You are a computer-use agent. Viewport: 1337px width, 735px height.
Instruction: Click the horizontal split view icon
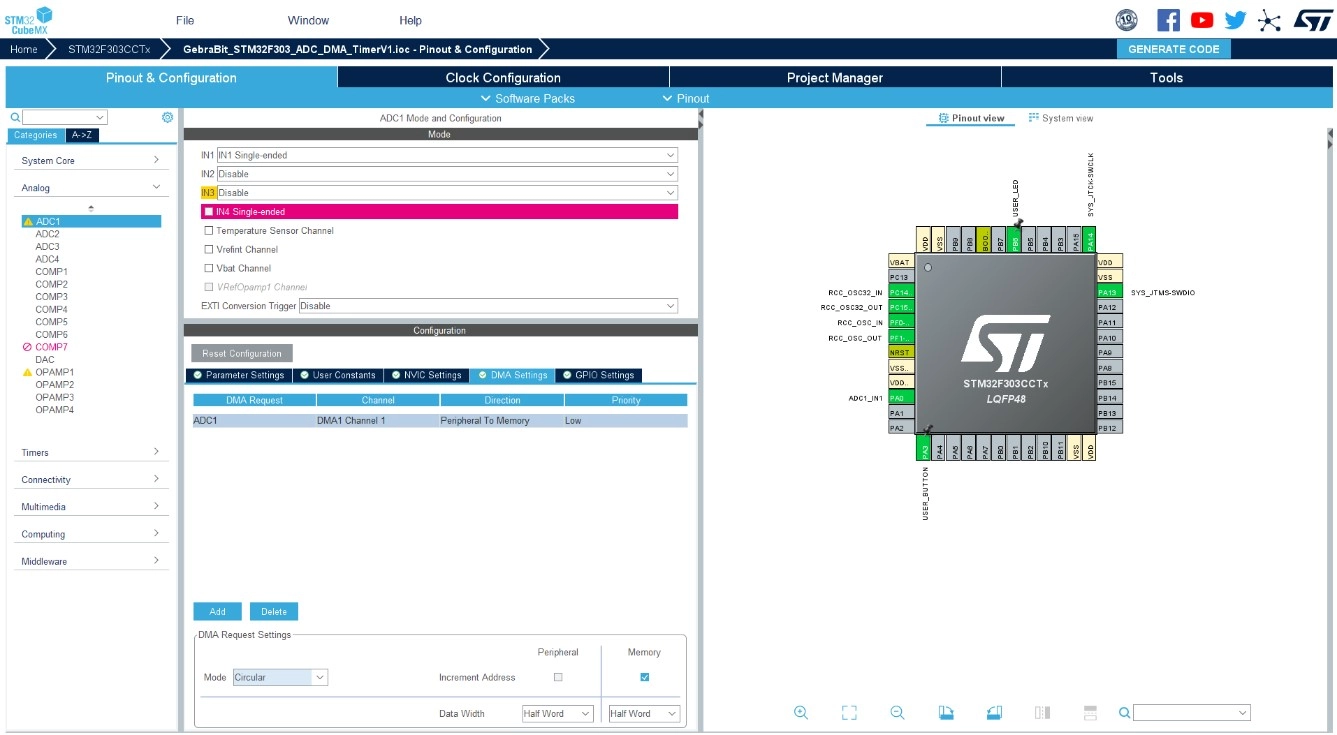click(x=1091, y=713)
